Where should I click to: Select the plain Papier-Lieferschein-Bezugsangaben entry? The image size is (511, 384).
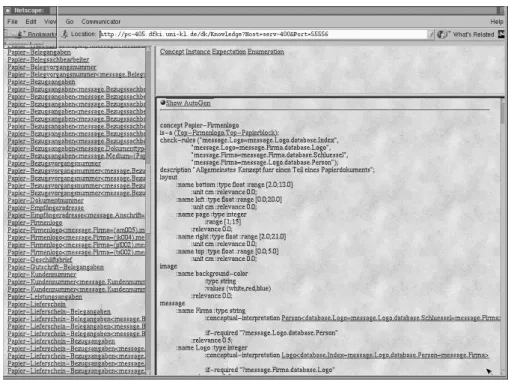(61, 341)
